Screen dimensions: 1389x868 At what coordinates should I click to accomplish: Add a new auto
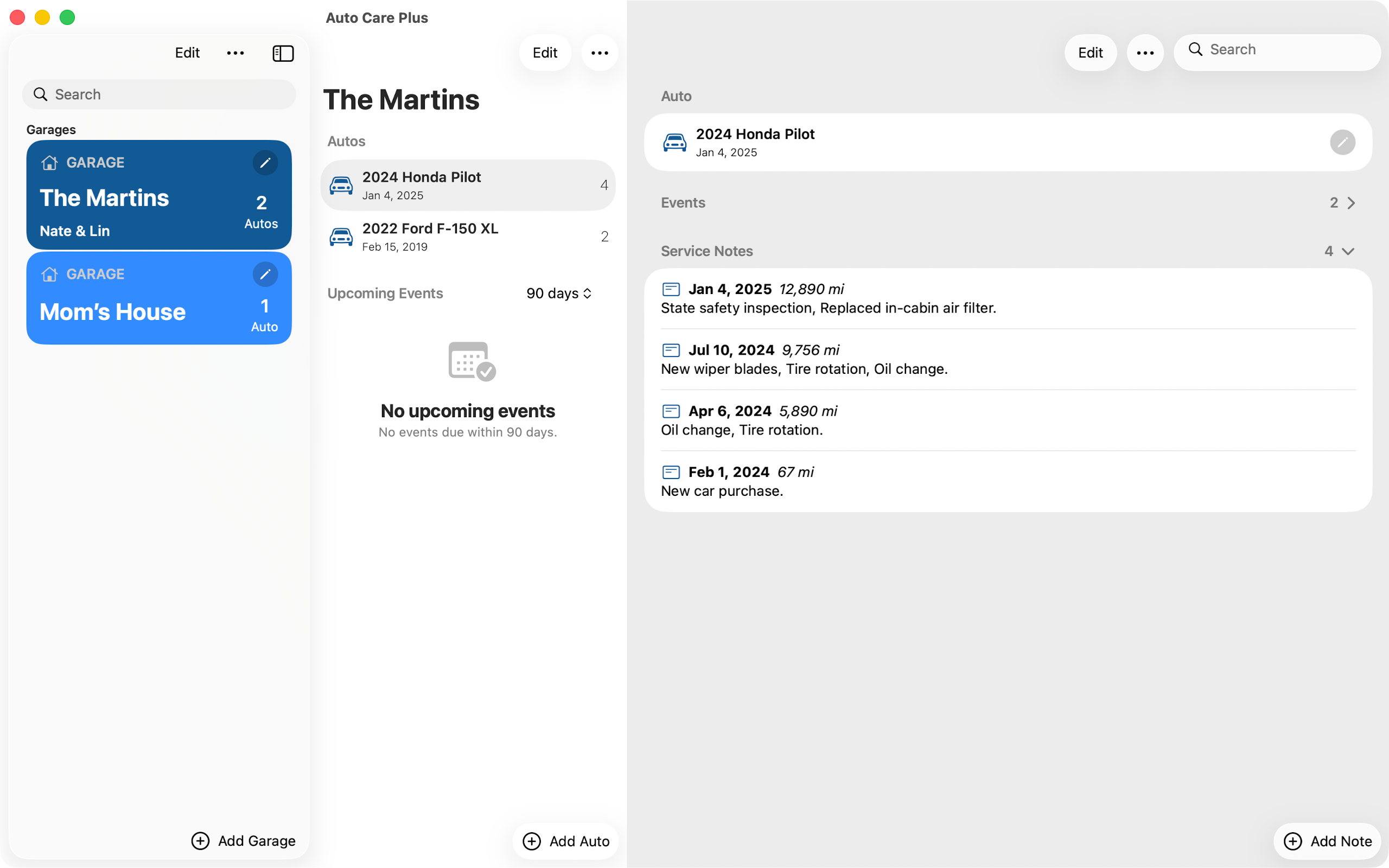point(565,841)
